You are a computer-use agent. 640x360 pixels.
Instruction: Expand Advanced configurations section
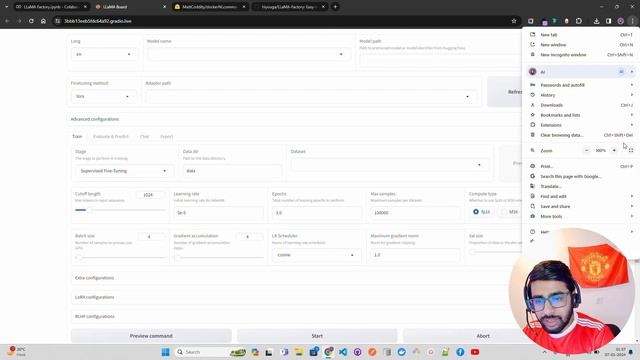pos(95,119)
